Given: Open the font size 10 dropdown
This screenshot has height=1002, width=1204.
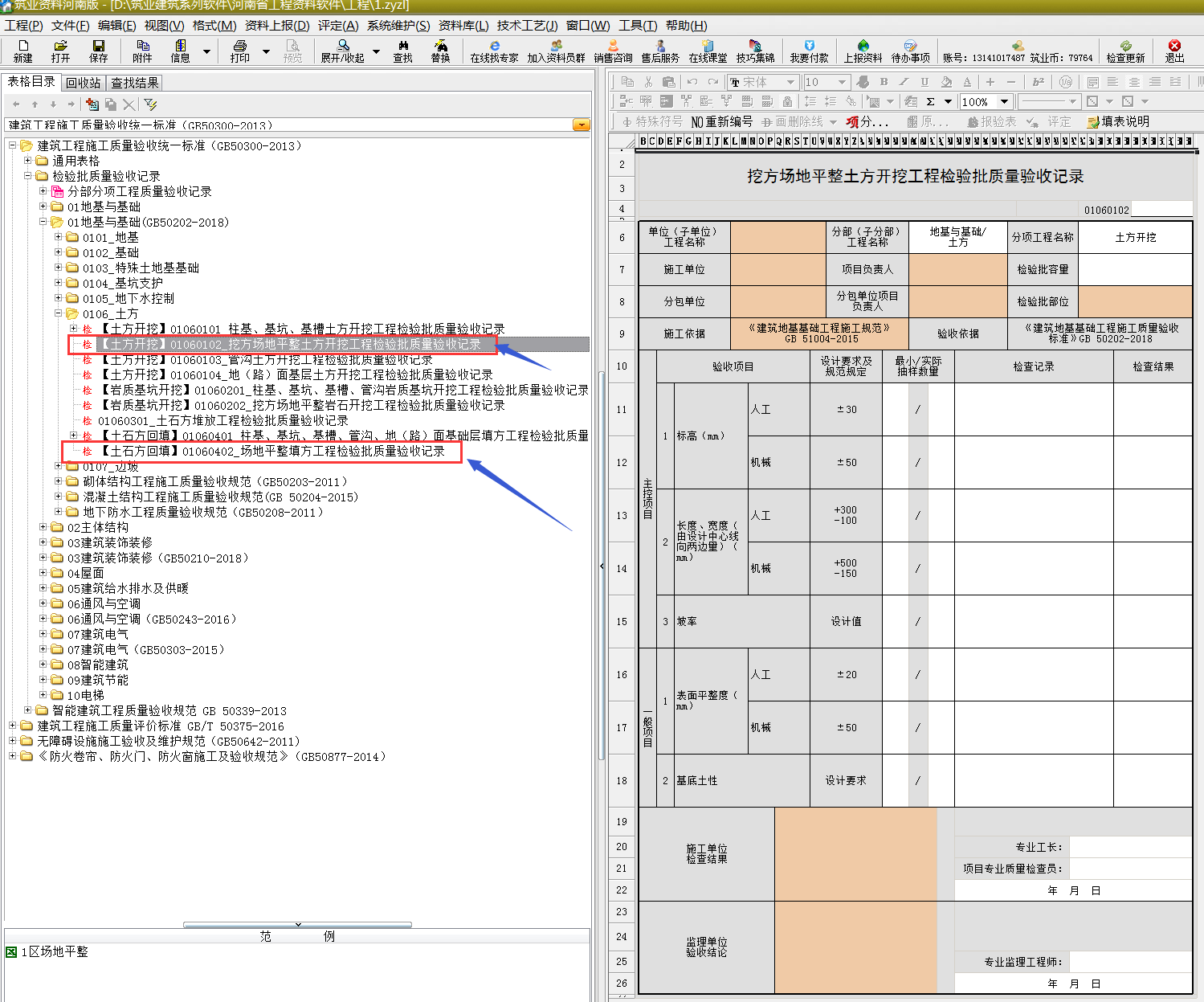Looking at the screenshot, I should 842,82.
